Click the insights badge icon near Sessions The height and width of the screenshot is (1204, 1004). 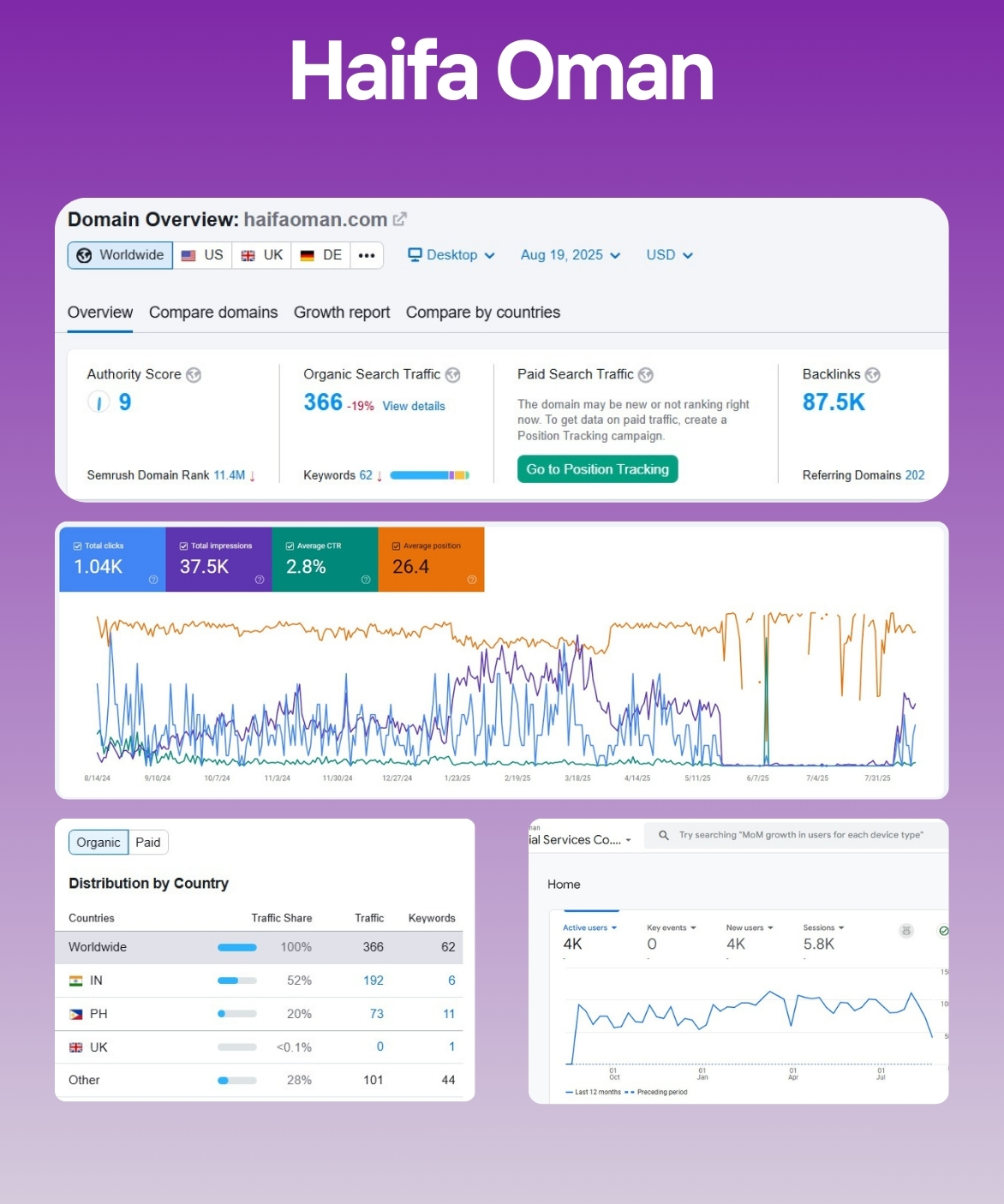905,931
